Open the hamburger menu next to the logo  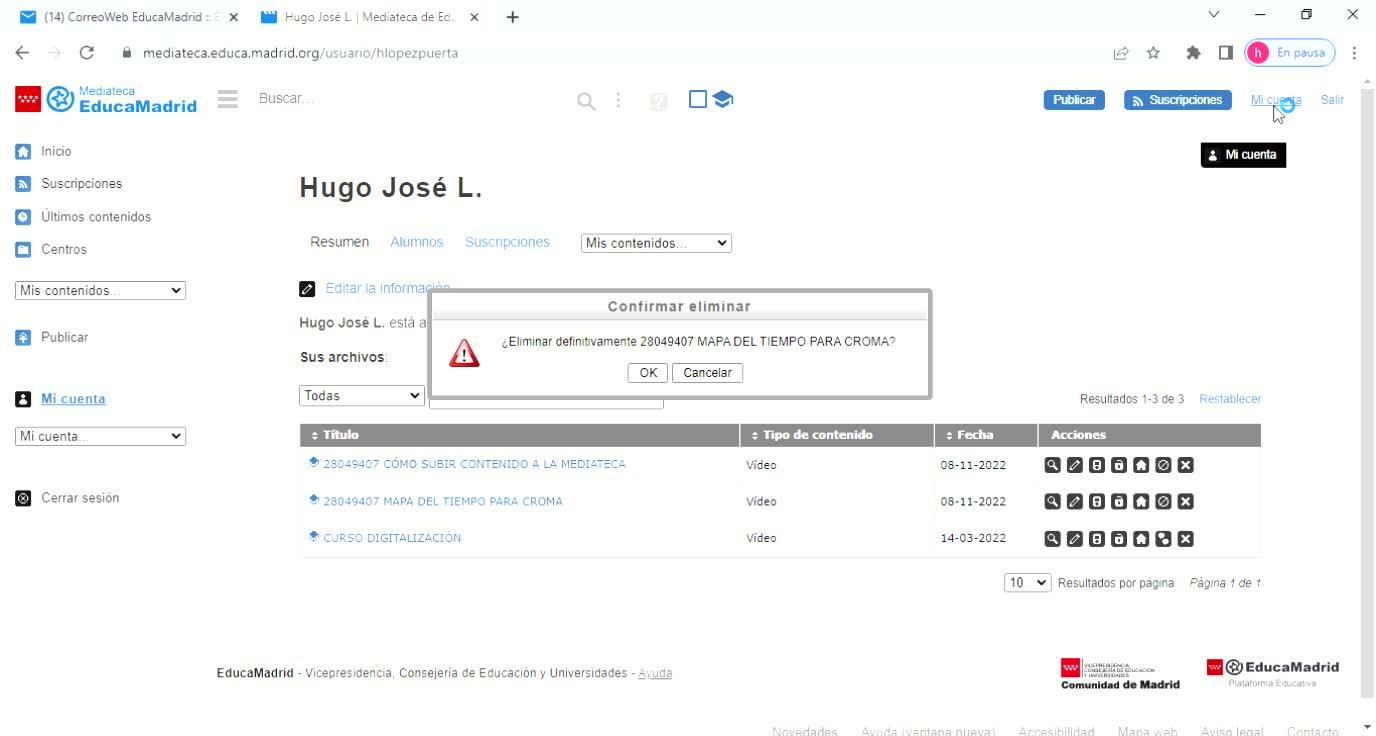(x=228, y=100)
